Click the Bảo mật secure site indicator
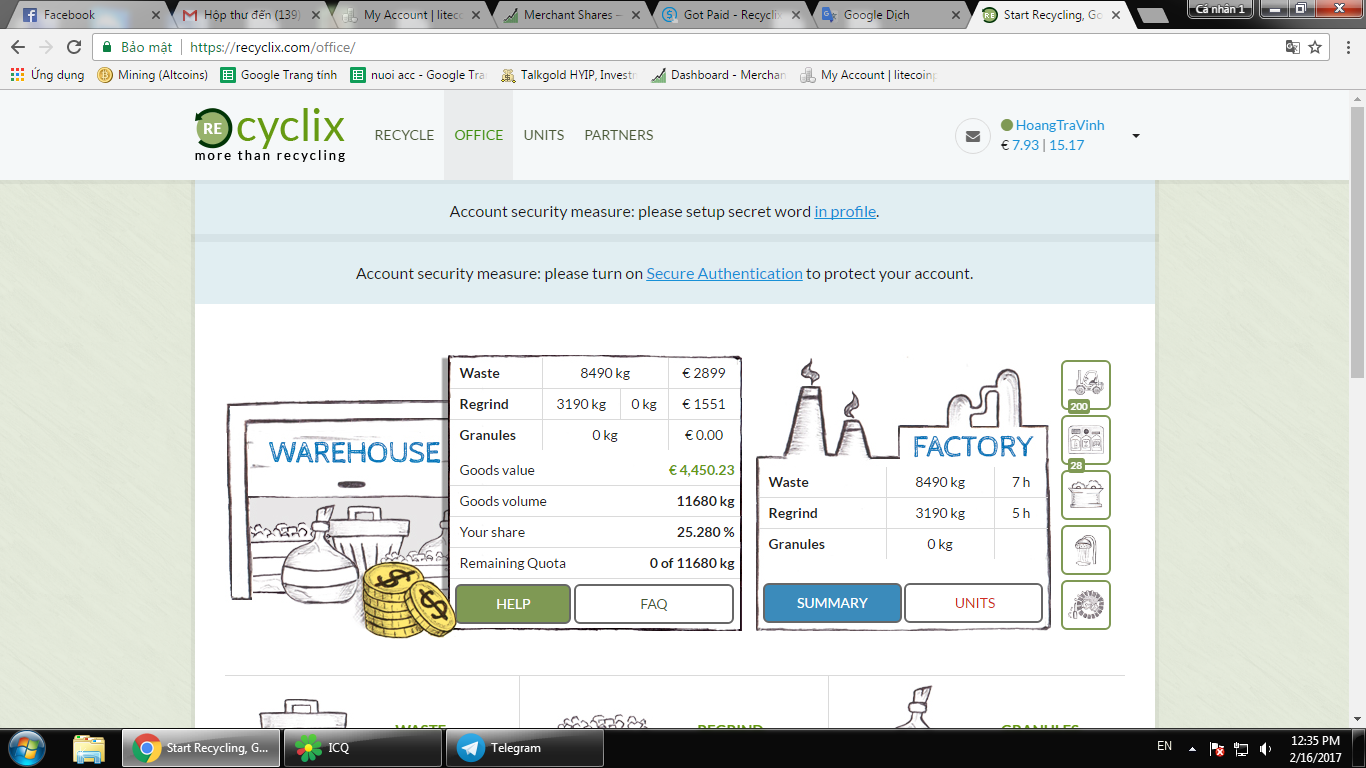Viewport: 1366px width, 768px height. coord(138,47)
